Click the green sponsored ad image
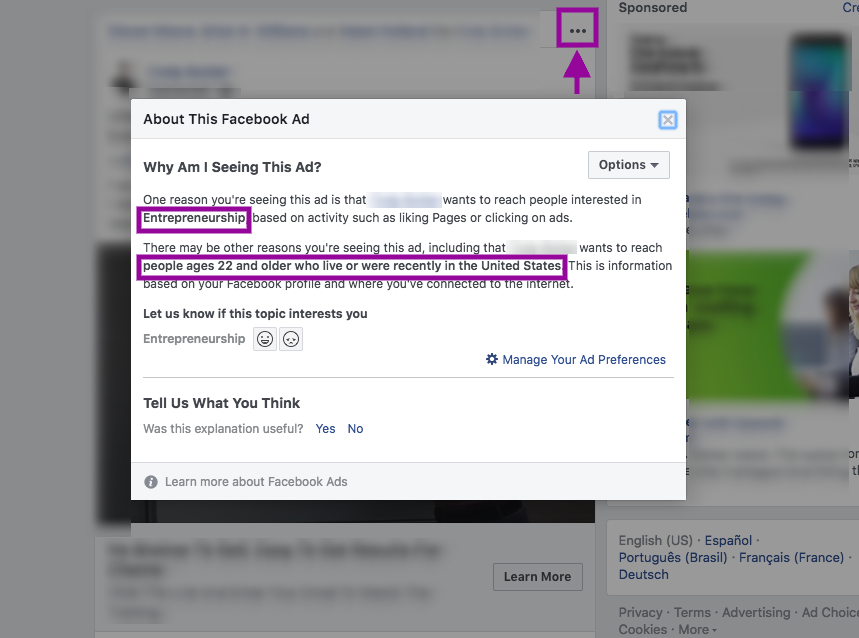 772,325
